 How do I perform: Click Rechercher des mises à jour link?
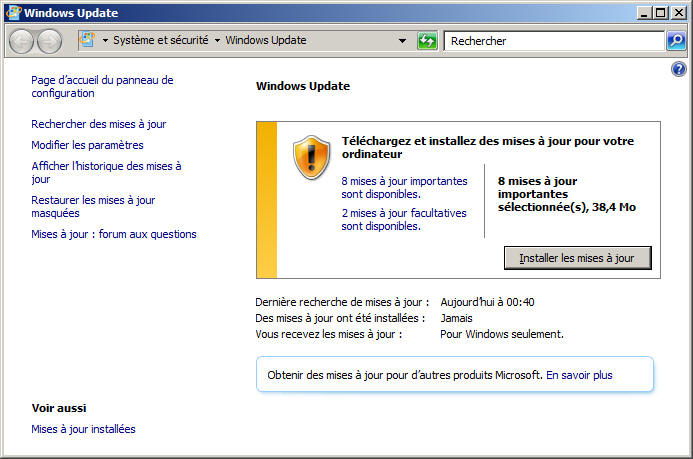(x=99, y=124)
